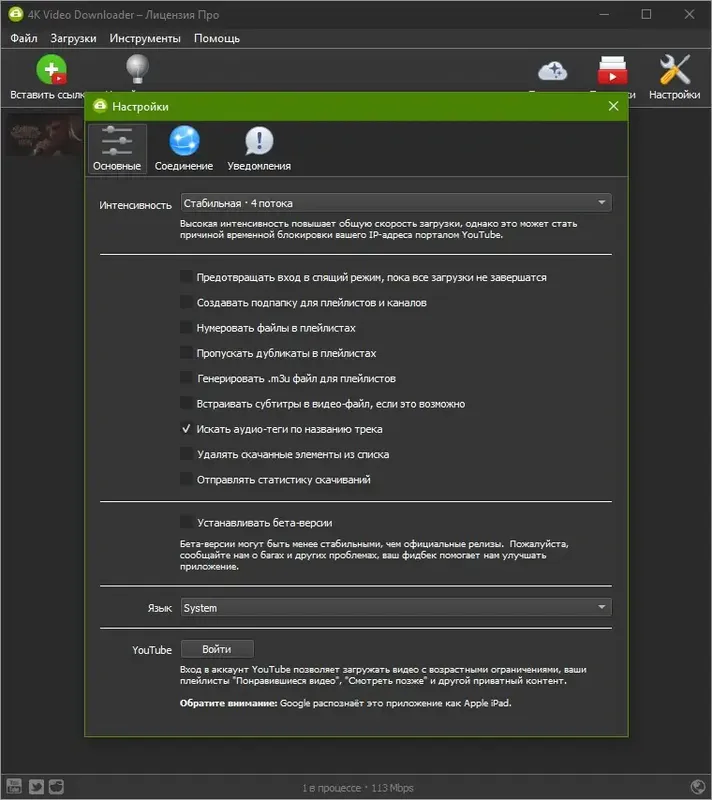712x800 pixels.
Task: Click the globe icon at bottom right
Action: (697, 787)
